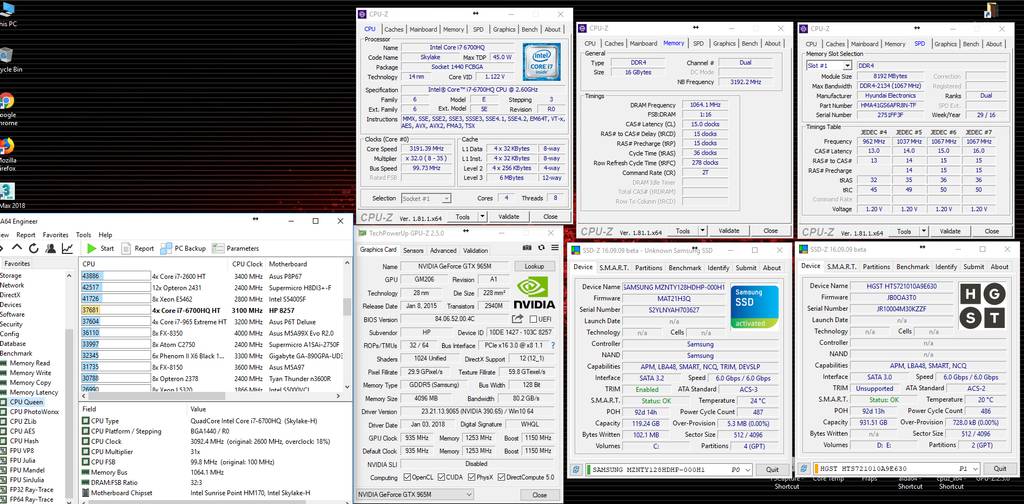Click the Tools dropdown arrow in CPU-Z CPU window
Screen dimensions: 1024x504
pos(483,216)
